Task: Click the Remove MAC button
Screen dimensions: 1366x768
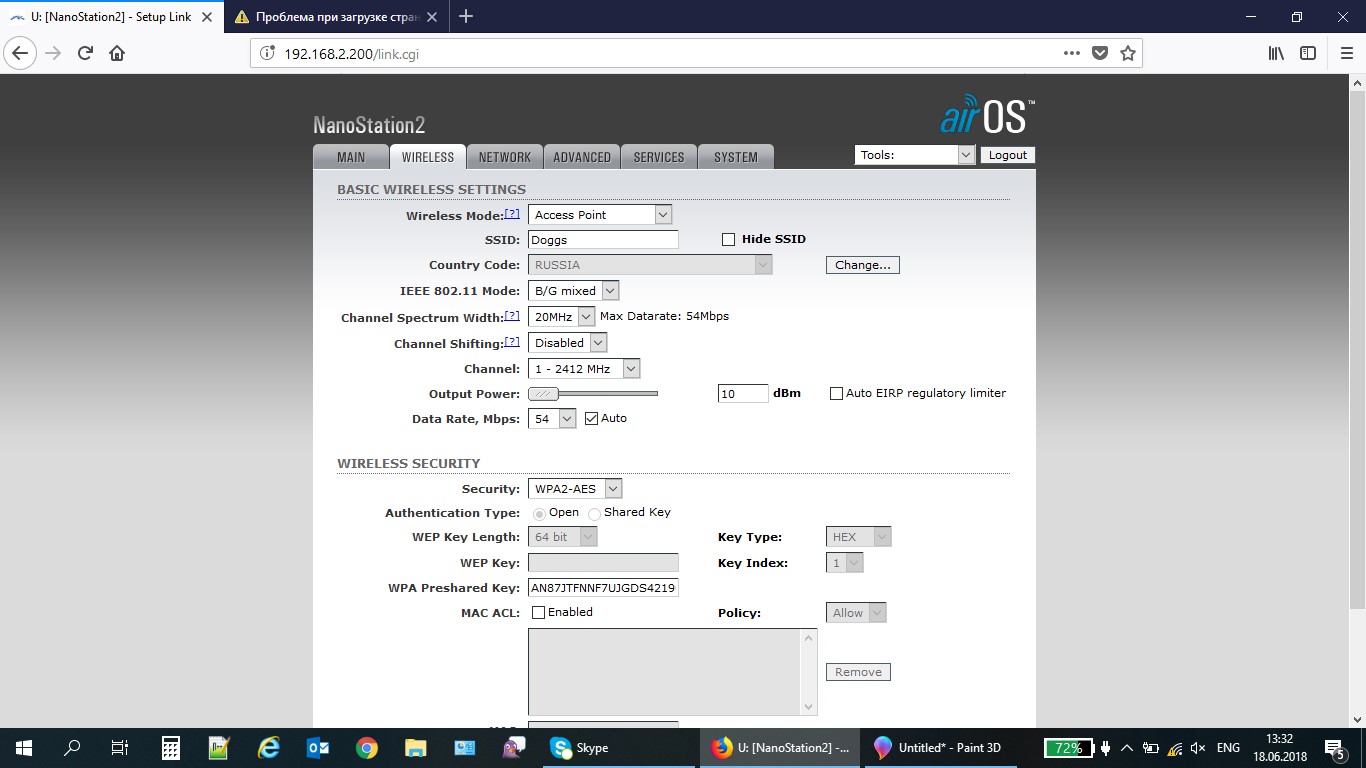Action: coord(858,672)
